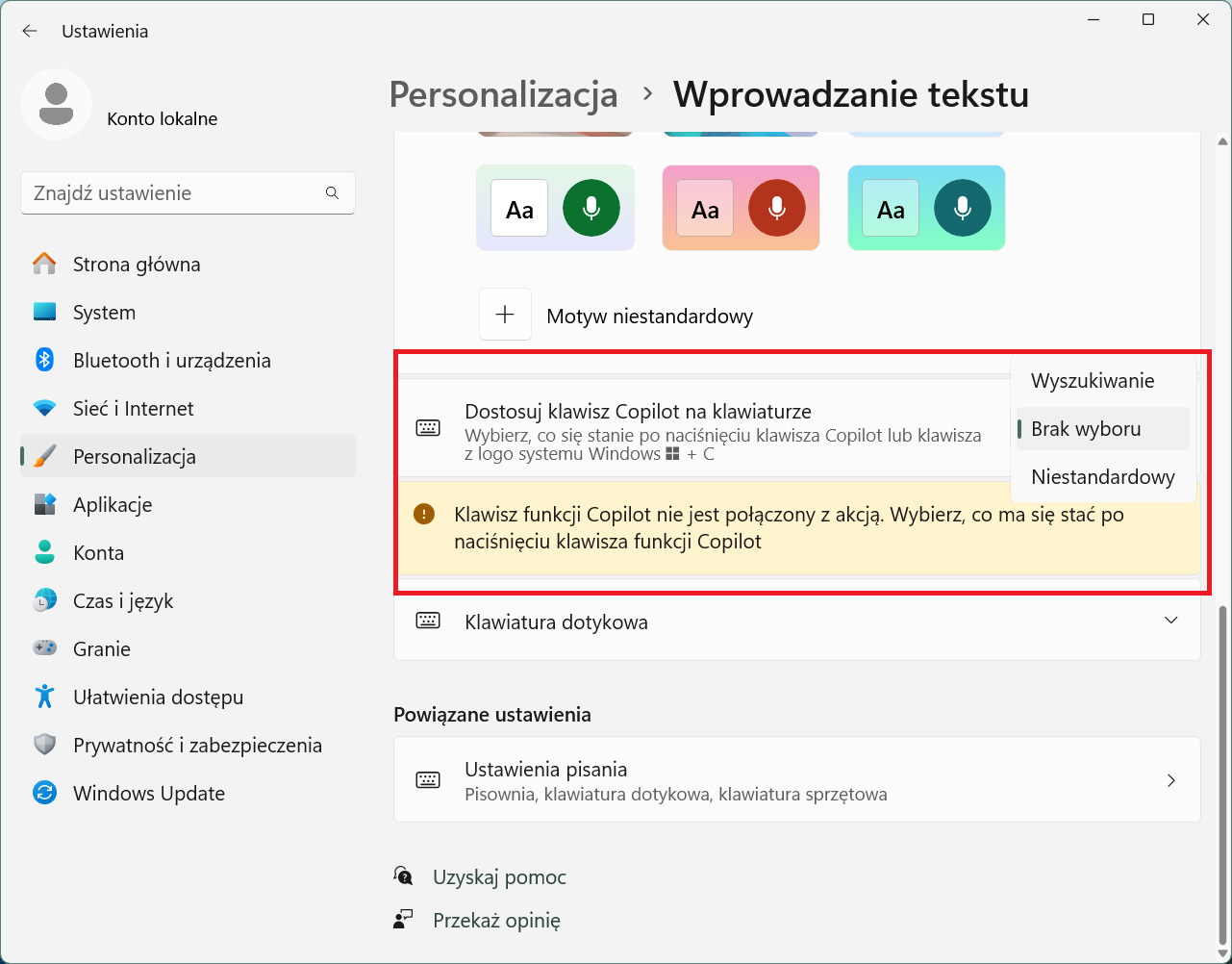1232x964 pixels.
Task: Focus the Znajdź ustawienie search field
Action: 188,192
